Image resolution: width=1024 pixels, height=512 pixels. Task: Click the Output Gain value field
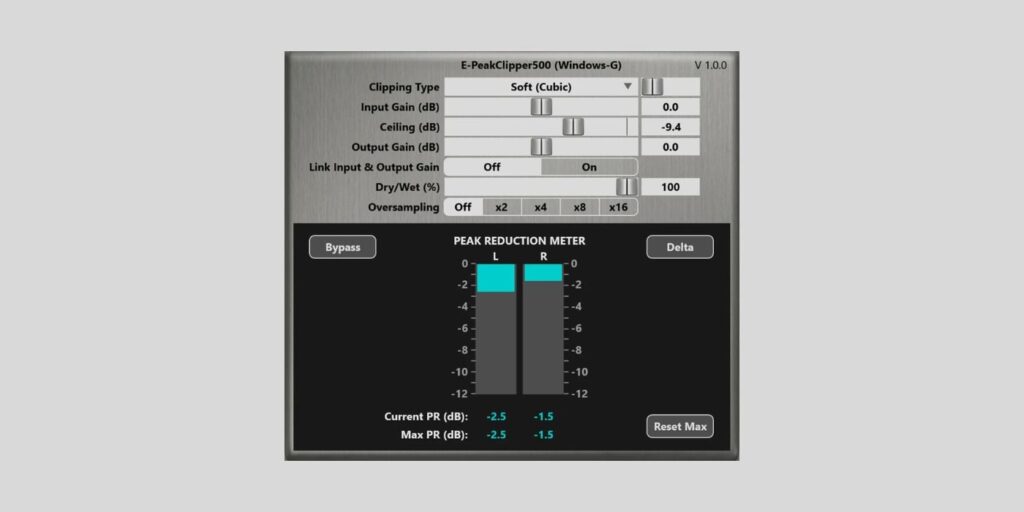(x=670, y=147)
